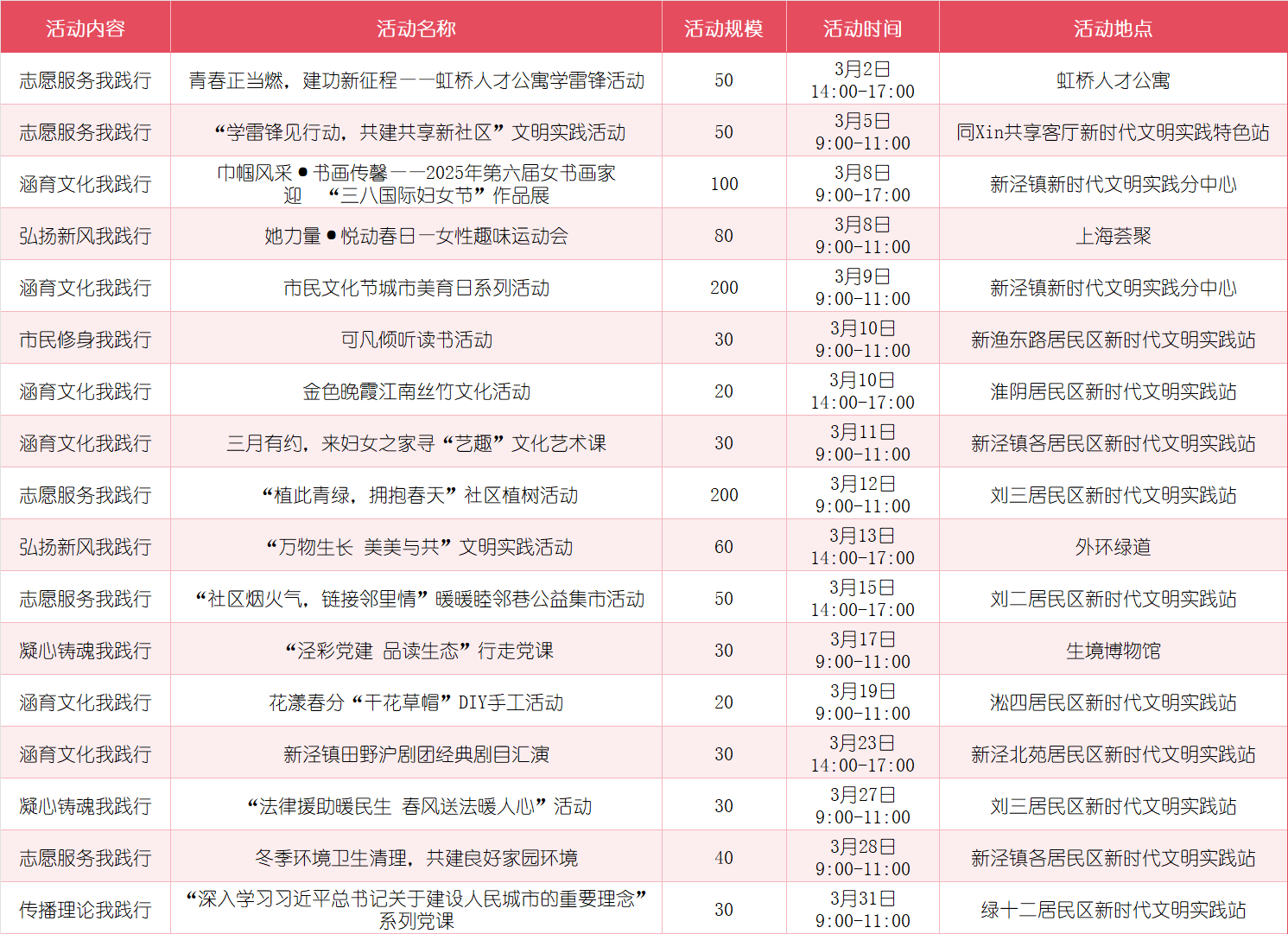
Task: Select the 新泾镇田野沪剧团经典剧目汇演 name
Action: tap(416, 753)
